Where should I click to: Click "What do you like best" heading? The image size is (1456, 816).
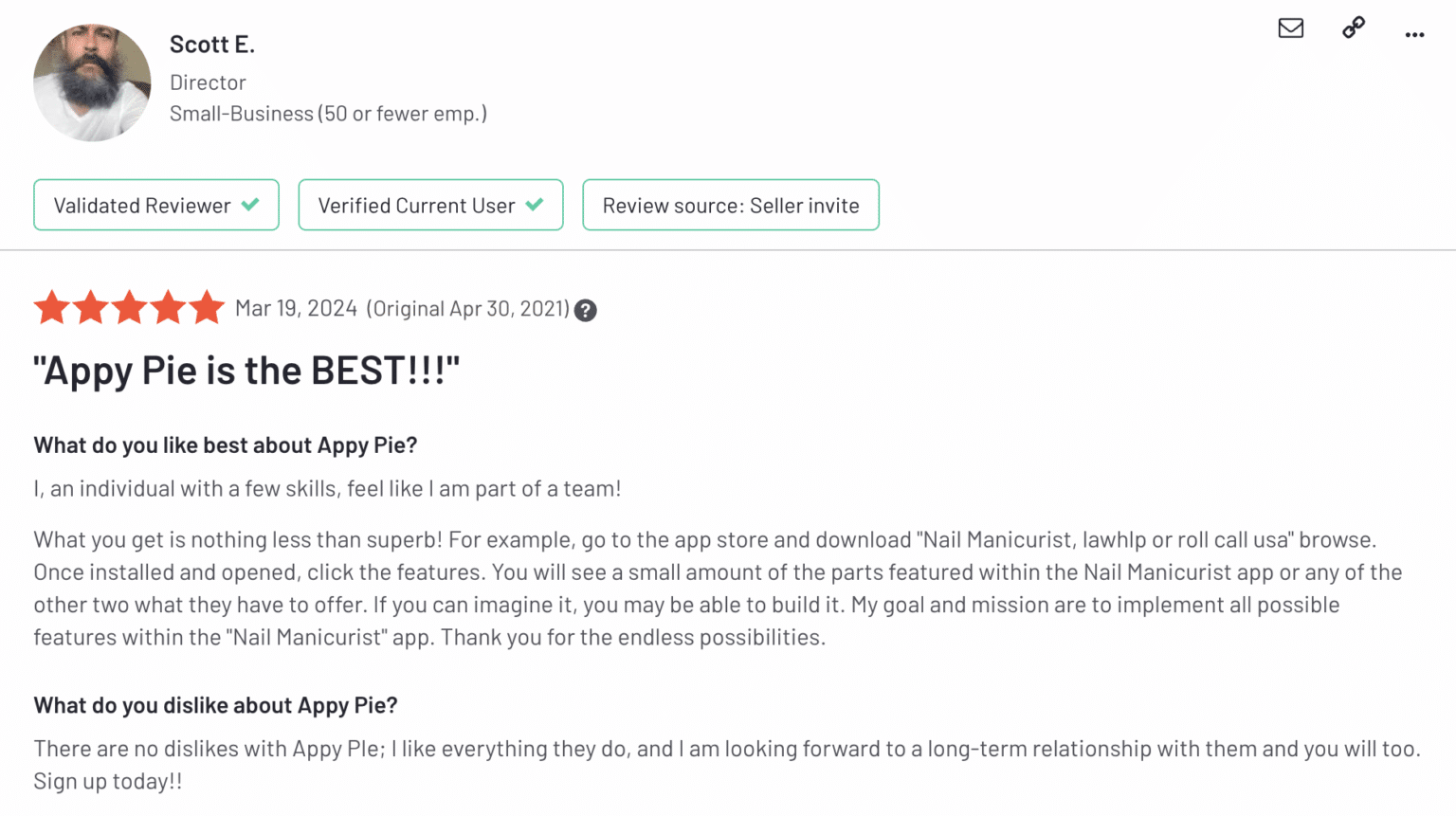226,445
